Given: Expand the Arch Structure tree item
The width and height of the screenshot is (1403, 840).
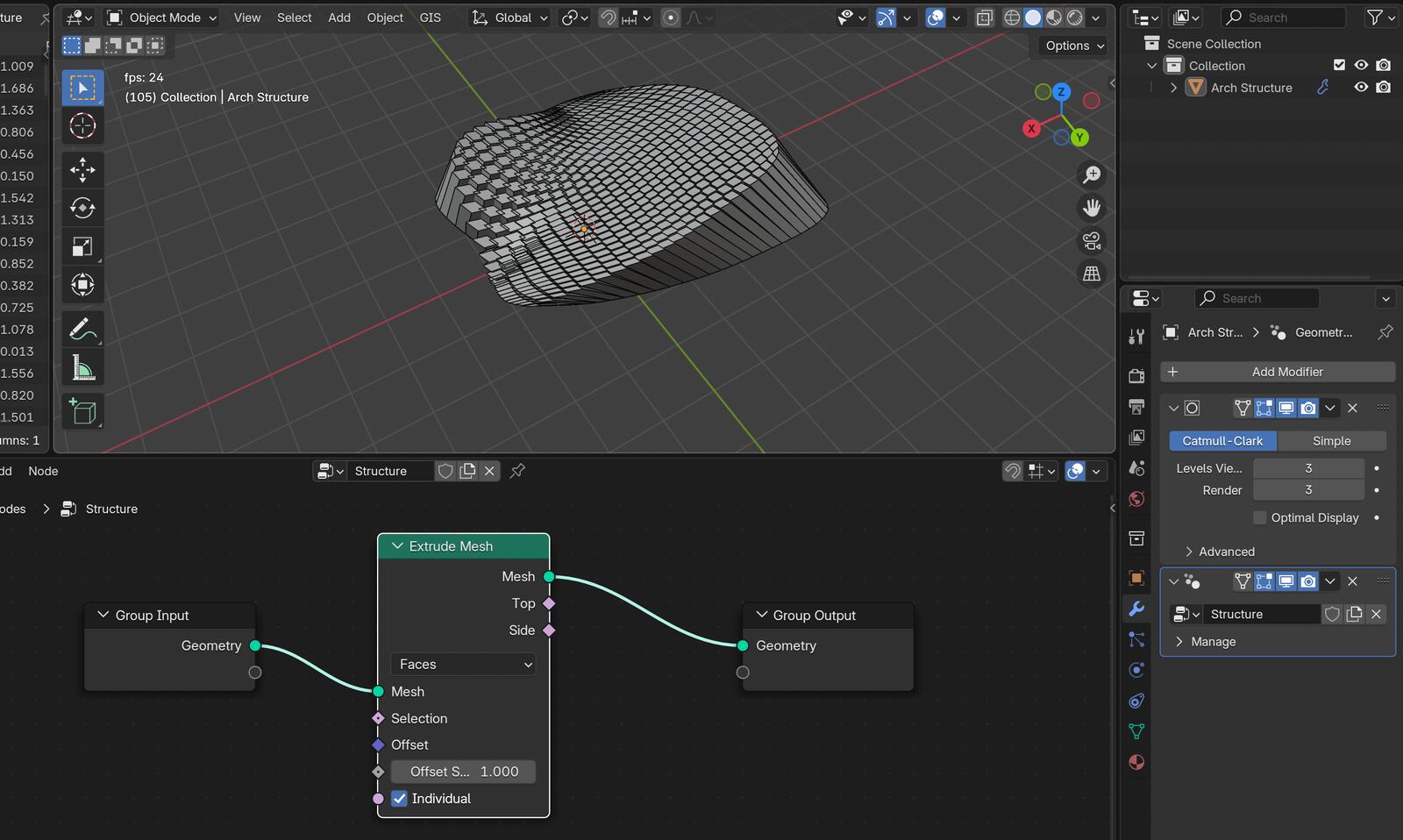Looking at the screenshot, I should pos(1174,88).
